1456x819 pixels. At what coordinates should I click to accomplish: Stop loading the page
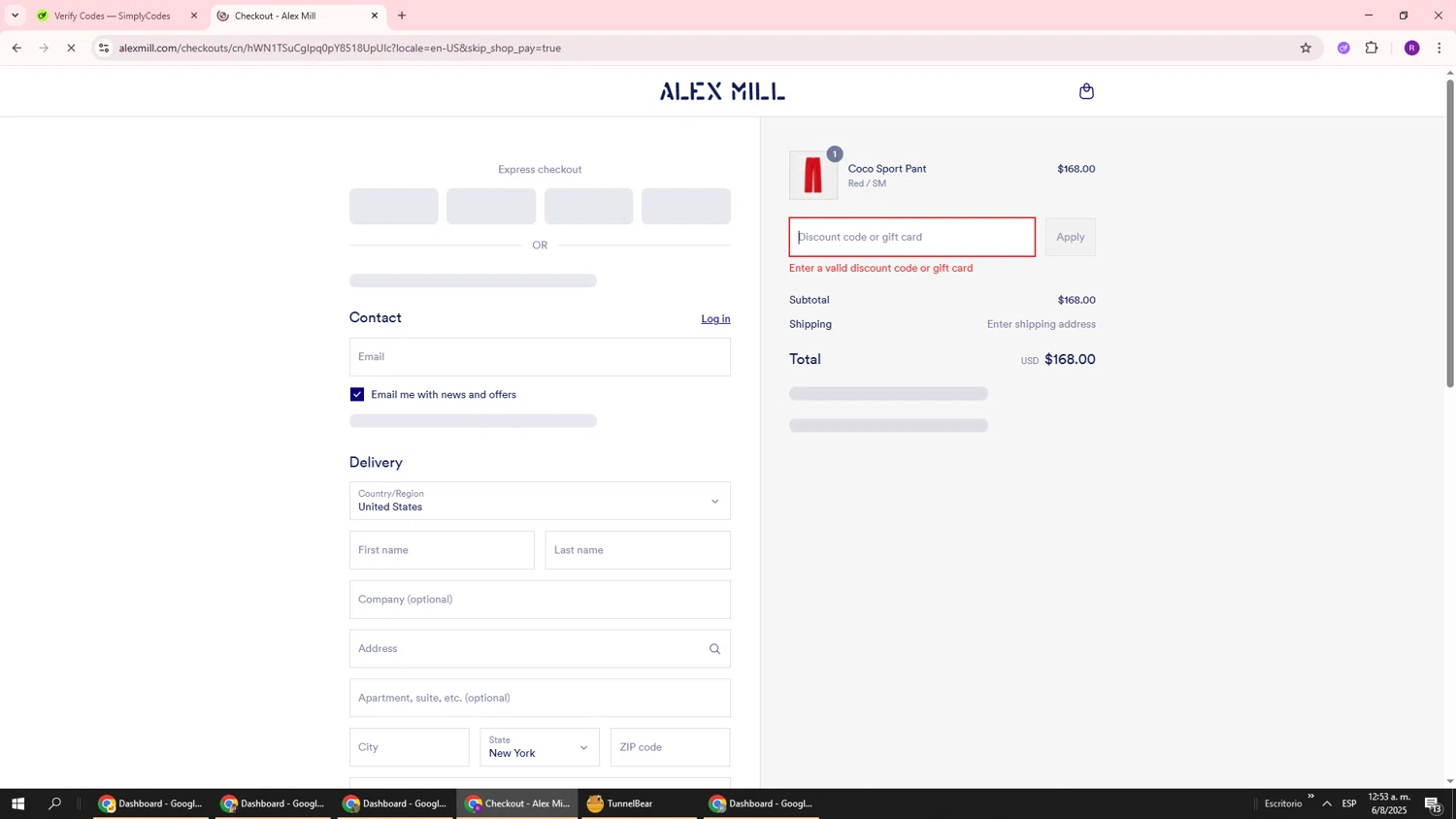71,48
